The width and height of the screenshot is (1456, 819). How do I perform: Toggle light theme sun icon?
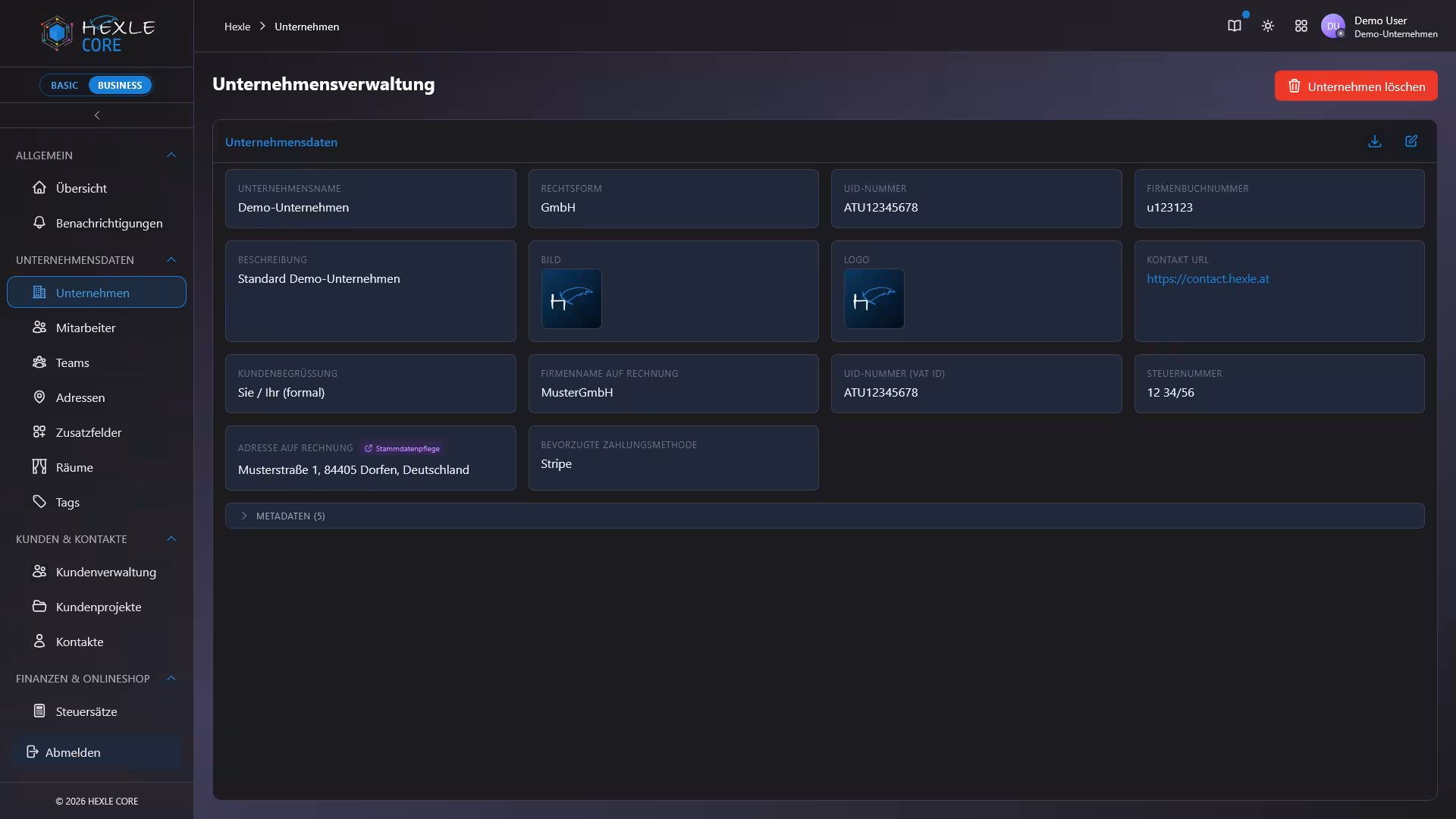1268,26
